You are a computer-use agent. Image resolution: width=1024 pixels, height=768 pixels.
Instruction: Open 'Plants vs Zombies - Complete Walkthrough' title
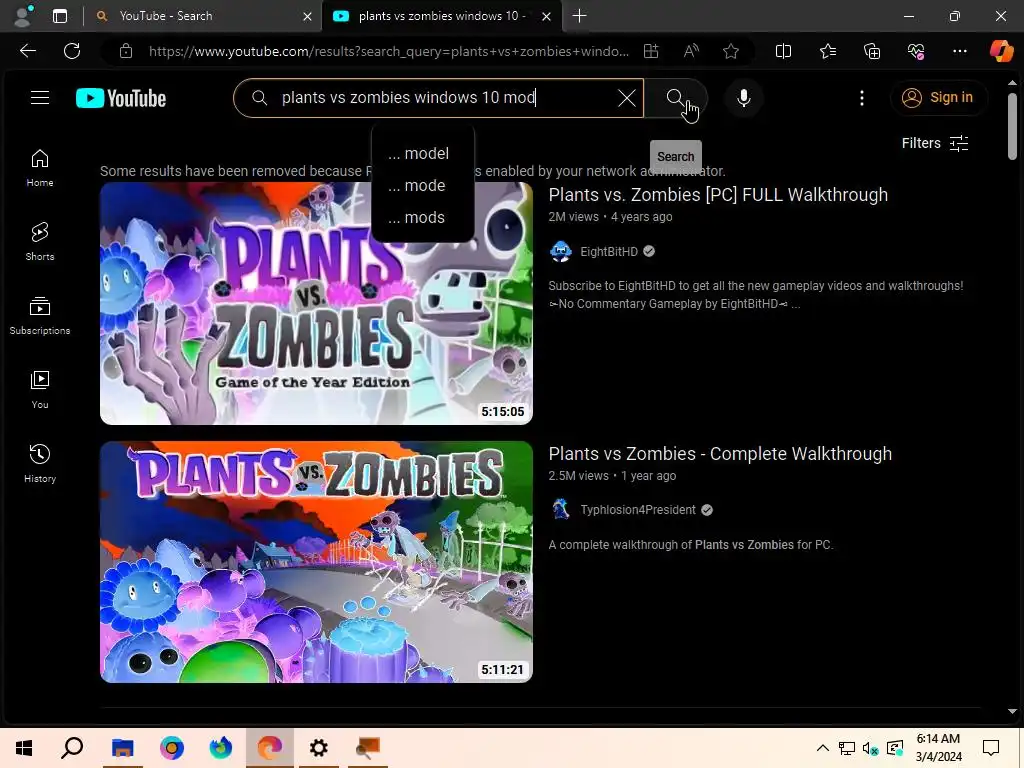pyautogui.click(x=720, y=454)
